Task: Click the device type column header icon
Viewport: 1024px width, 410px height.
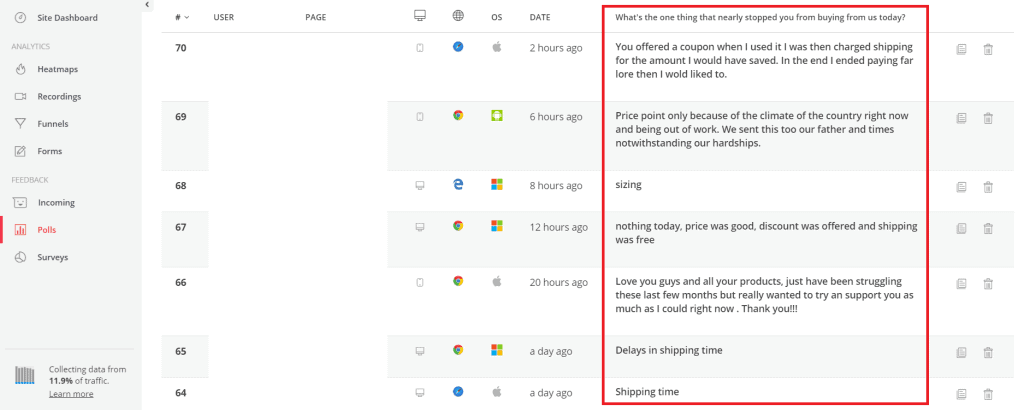Action: 420,16
